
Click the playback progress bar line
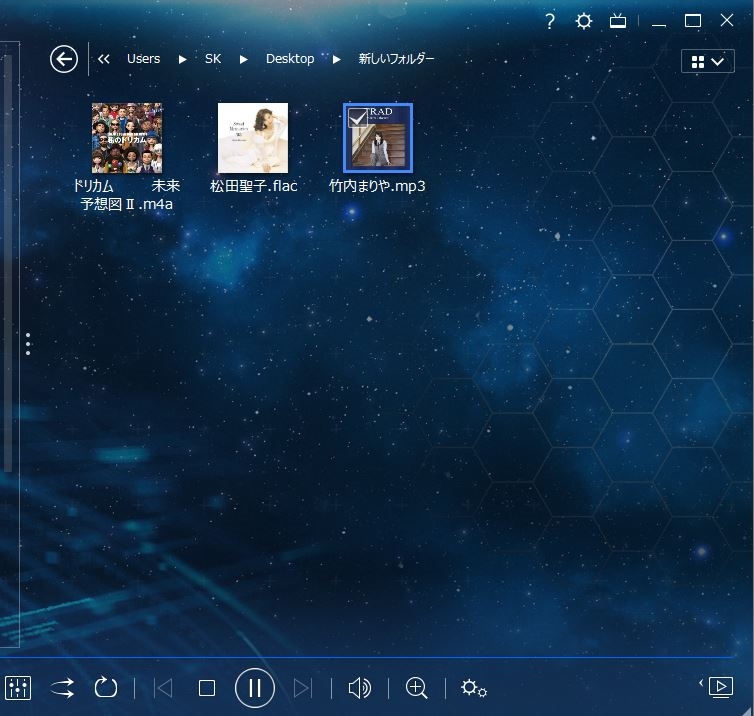[367, 657]
